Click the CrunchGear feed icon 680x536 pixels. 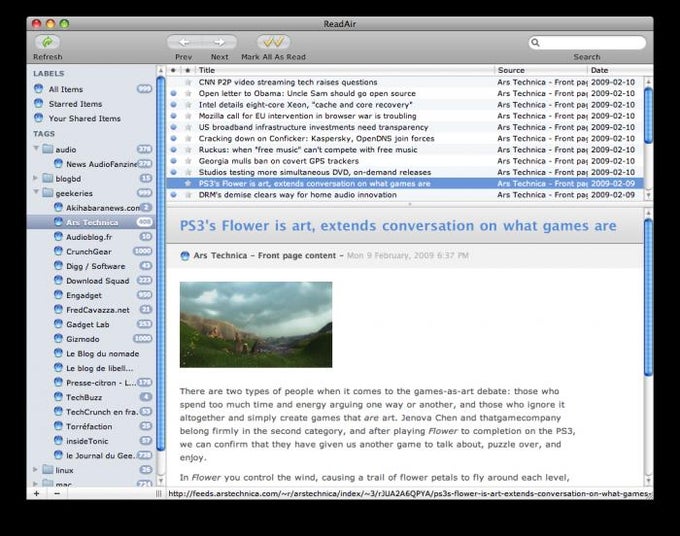59,252
